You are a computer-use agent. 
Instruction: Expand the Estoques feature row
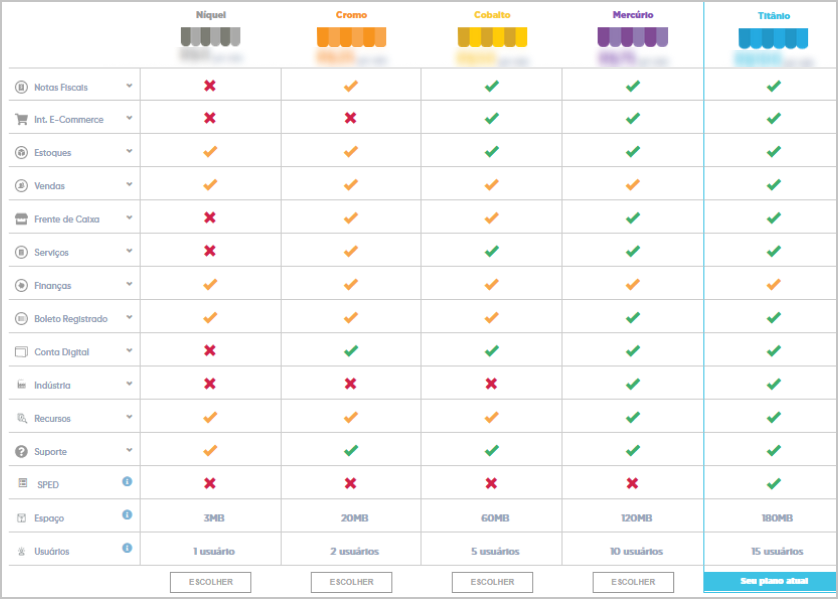tap(129, 151)
